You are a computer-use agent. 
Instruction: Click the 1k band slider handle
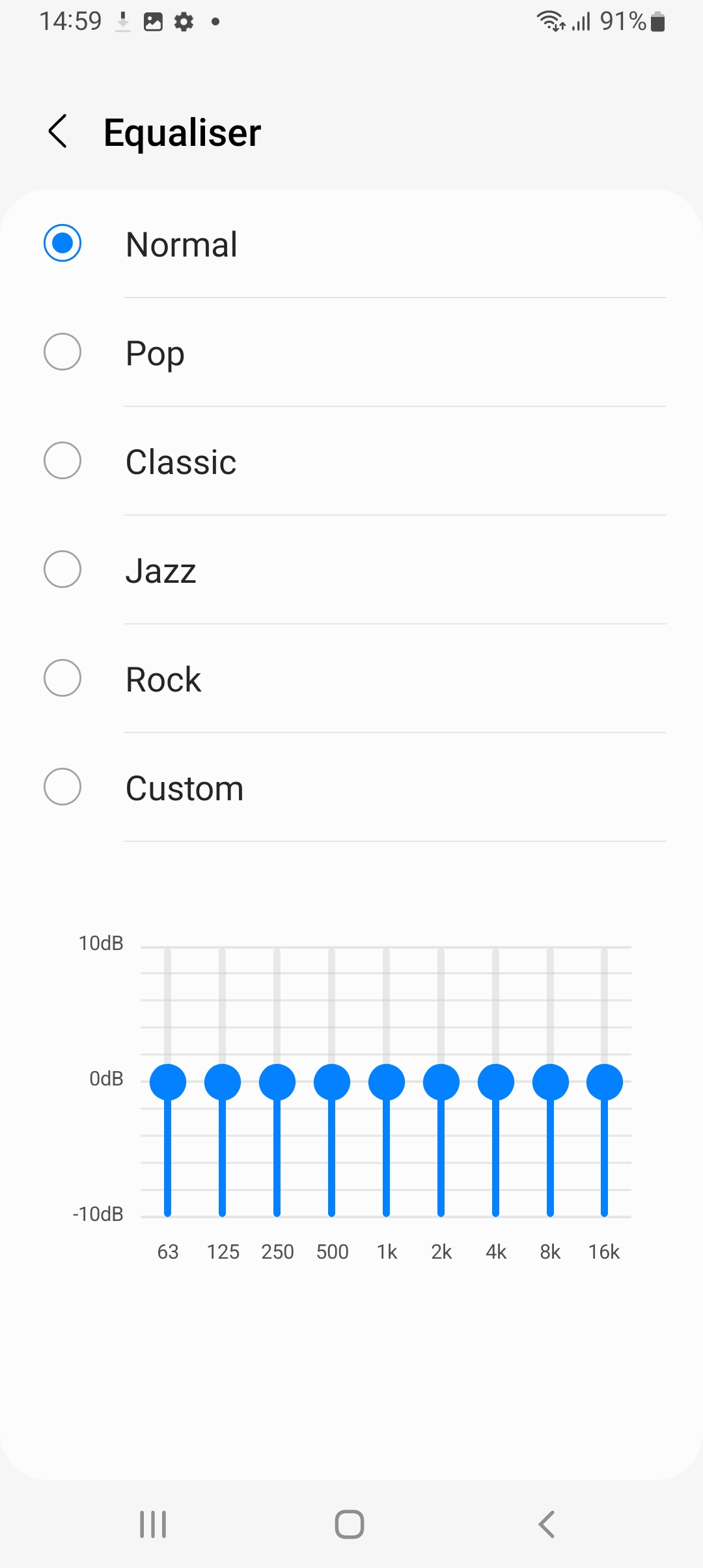(387, 1082)
